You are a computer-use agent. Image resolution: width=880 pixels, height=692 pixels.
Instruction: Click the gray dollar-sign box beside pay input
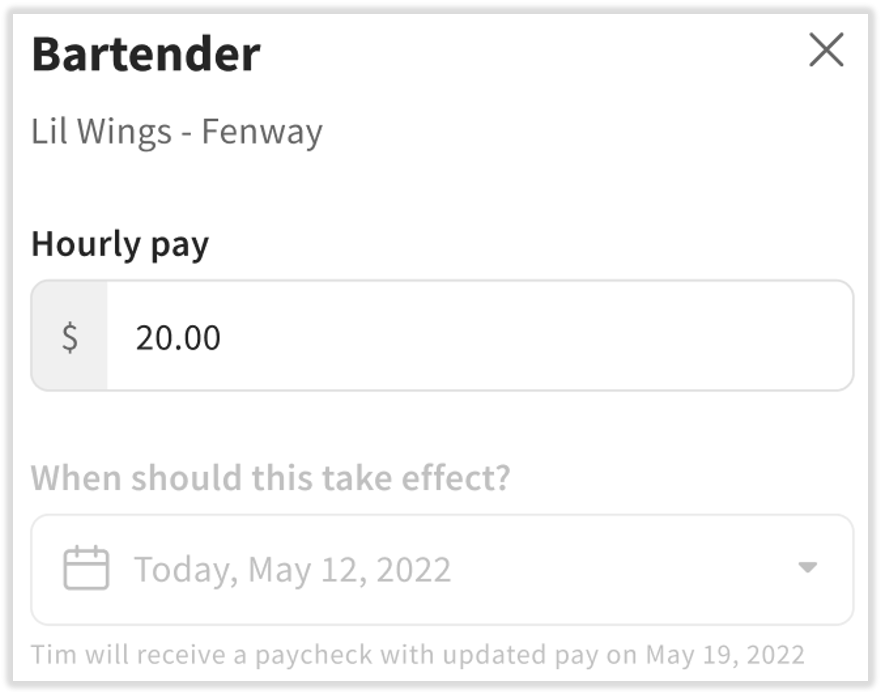(69, 335)
